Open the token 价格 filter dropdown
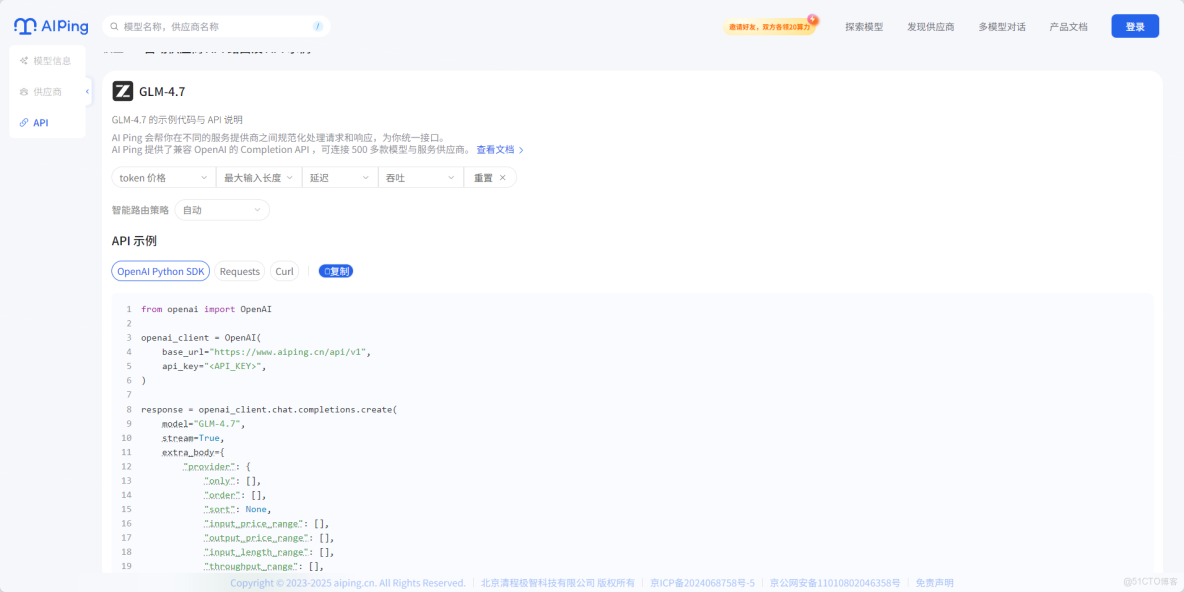1184x592 pixels. [162, 176]
